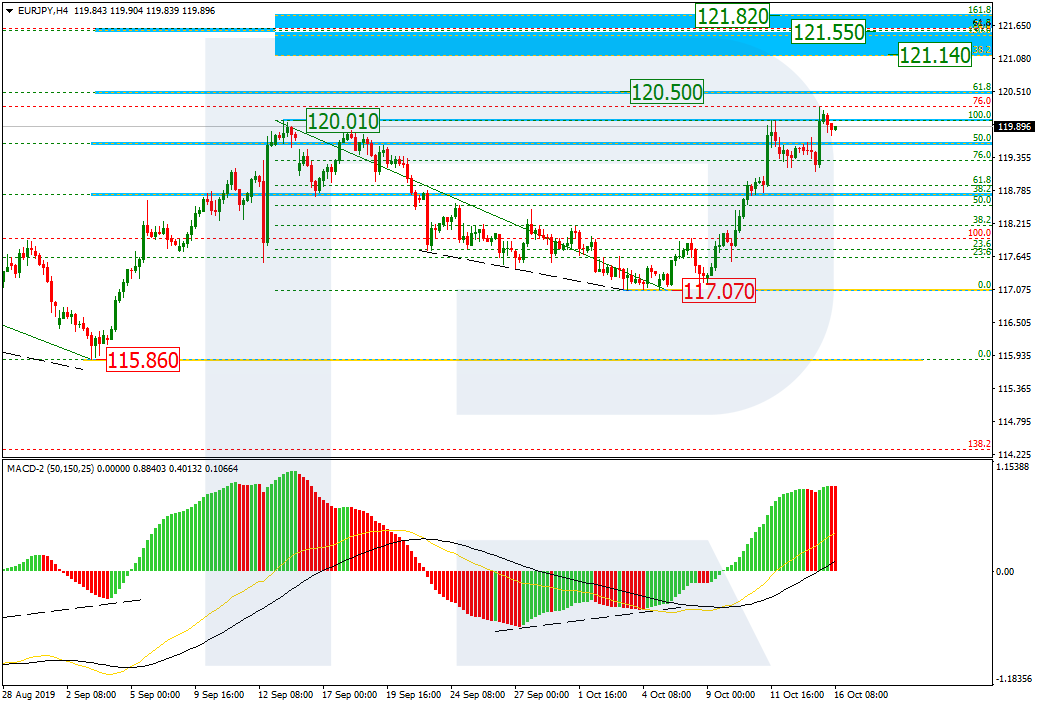This screenshot has height=706, width=1038.
Task: Click the 0.0 Fibonacci label at 117.070 level
Action: pyautogui.click(x=983, y=285)
